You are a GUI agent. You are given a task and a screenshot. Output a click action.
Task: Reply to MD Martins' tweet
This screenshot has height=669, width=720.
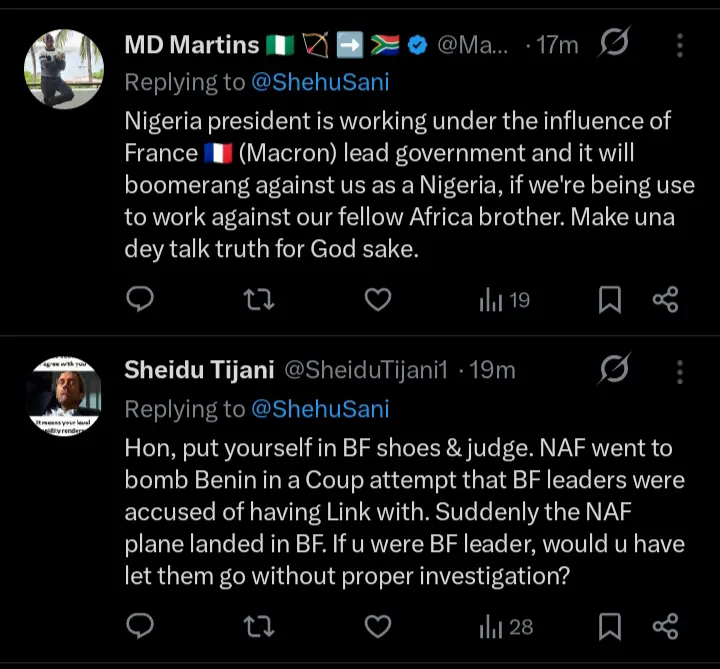141,299
